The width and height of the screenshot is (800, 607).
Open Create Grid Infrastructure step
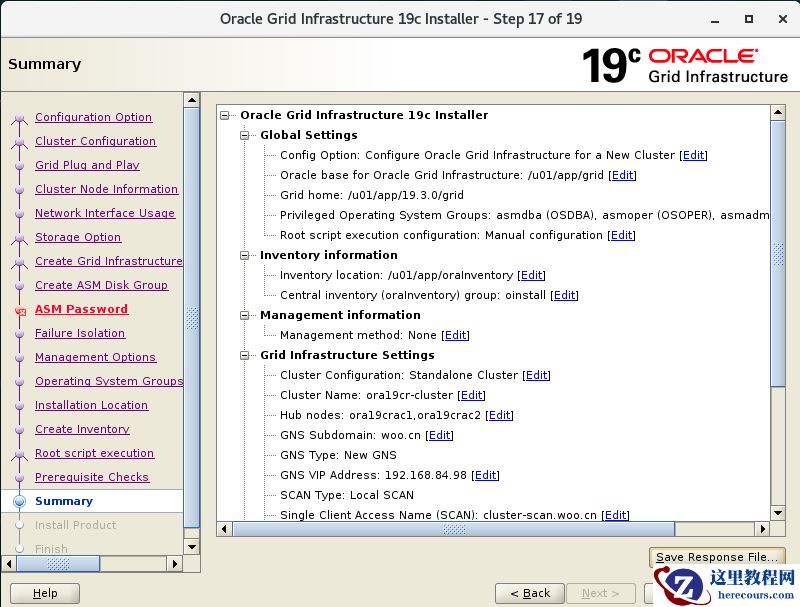[109, 261]
